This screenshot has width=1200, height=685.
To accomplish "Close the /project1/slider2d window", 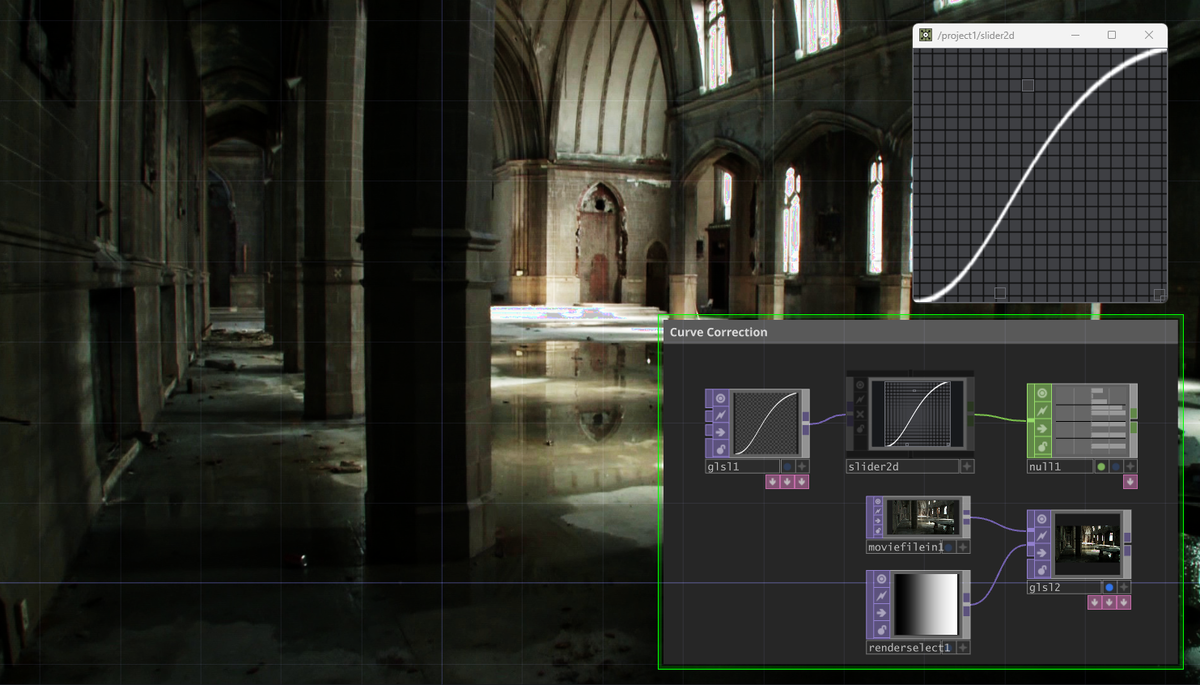I will tap(1150, 35).
